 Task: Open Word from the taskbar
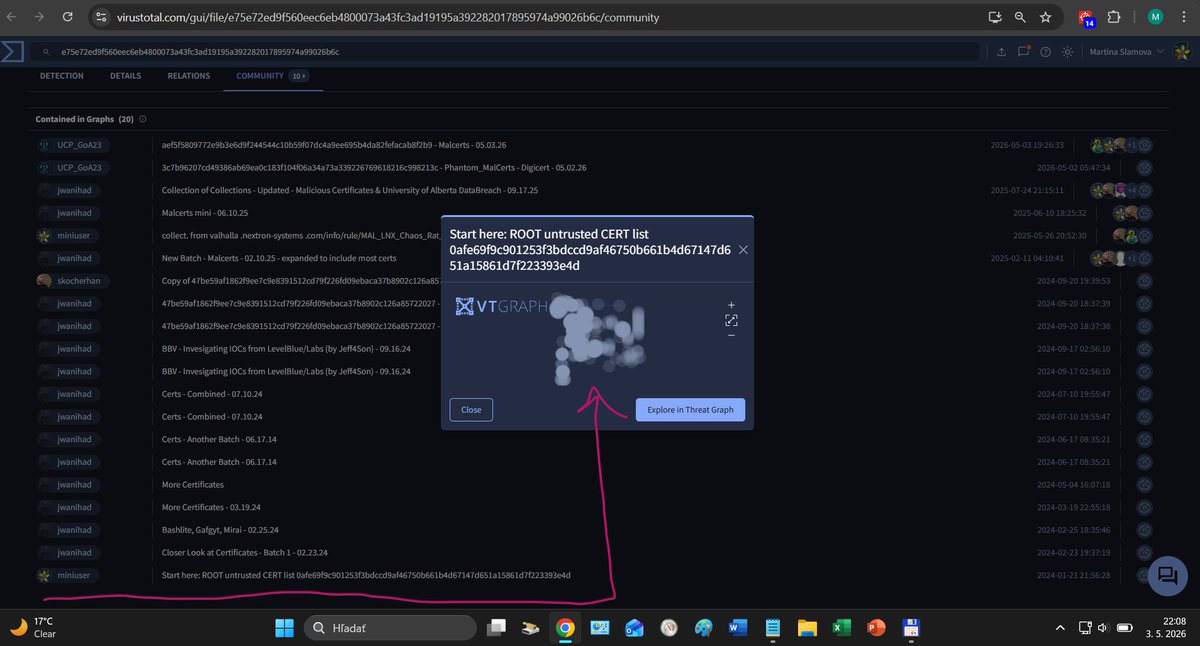coord(738,628)
